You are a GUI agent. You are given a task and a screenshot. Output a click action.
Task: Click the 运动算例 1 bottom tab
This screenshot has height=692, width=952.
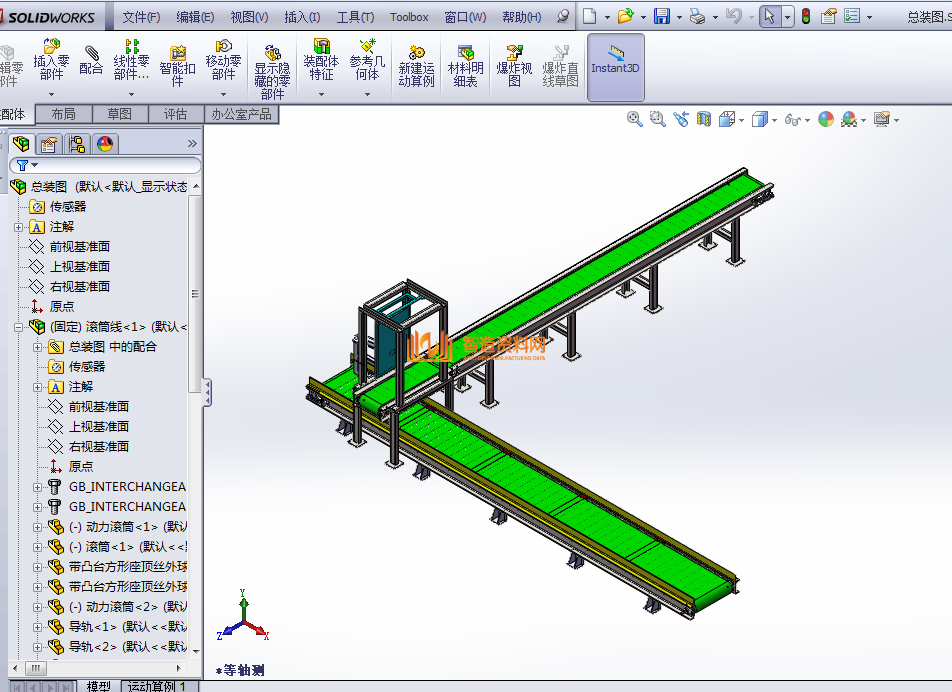coord(159,686)
